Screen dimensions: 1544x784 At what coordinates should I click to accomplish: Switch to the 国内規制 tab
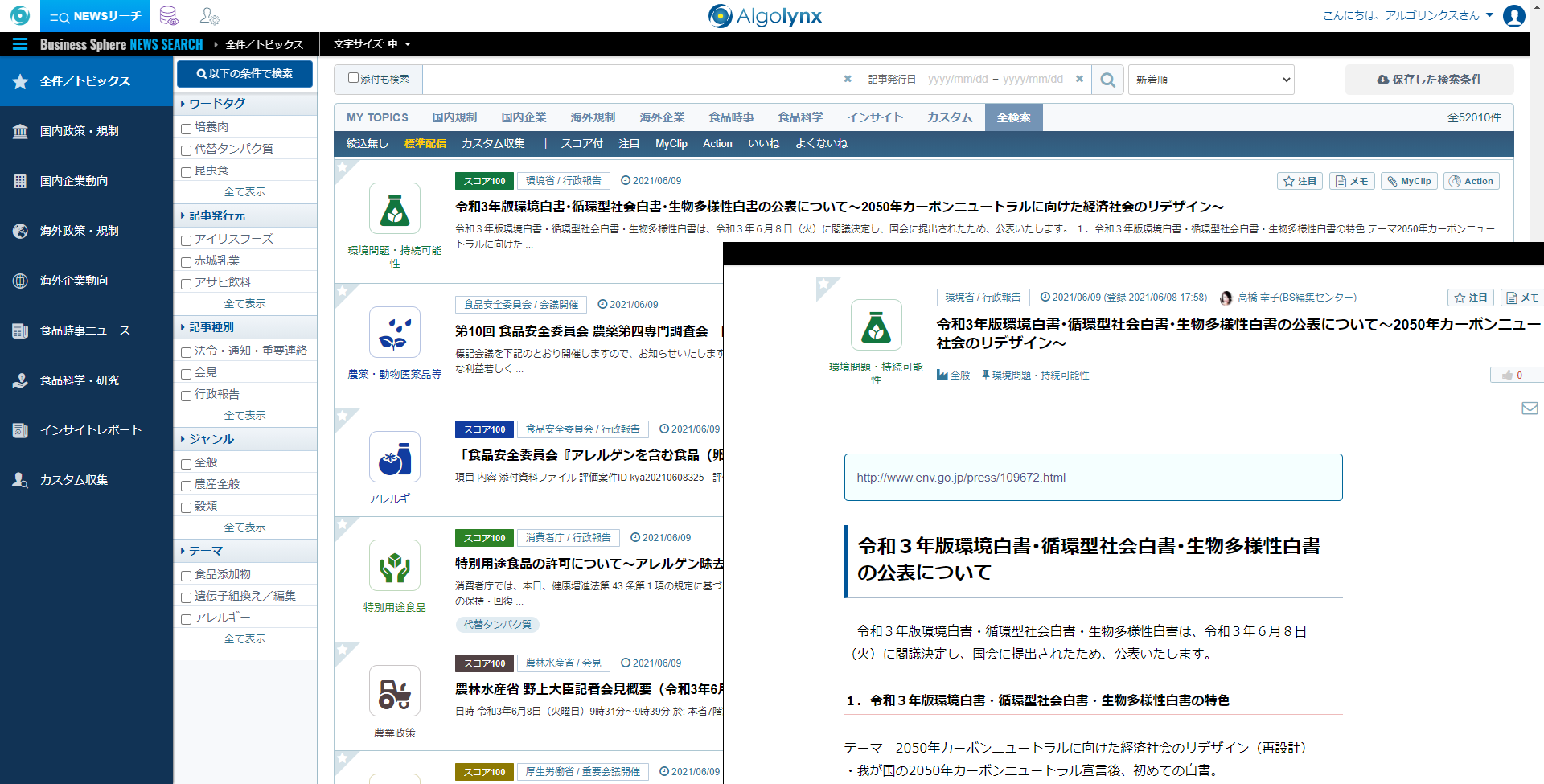(x=454, y=117)
